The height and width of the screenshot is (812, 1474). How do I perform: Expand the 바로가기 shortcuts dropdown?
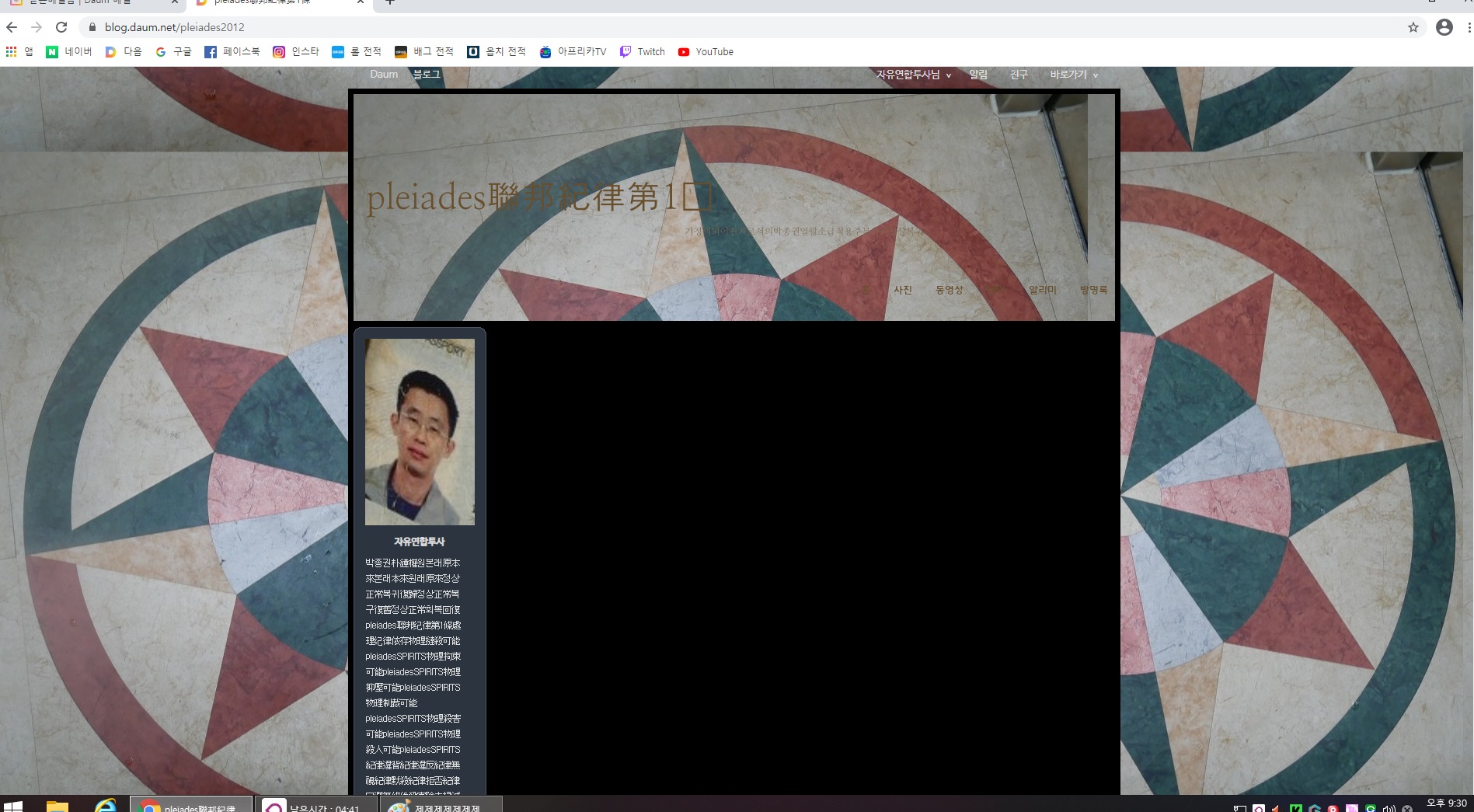[1074, 75]
